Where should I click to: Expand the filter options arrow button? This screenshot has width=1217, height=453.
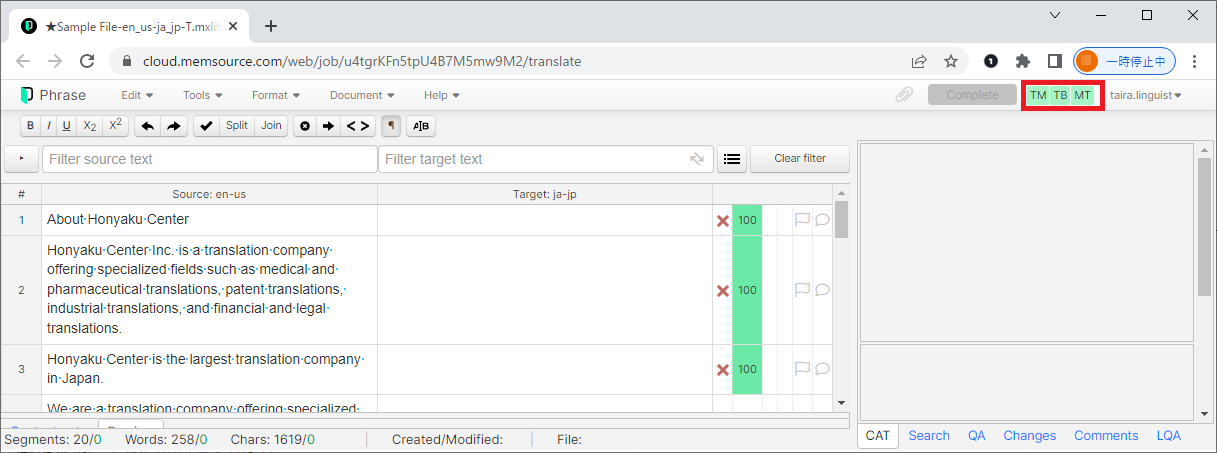pyautogui.click(x=21, y=159)
